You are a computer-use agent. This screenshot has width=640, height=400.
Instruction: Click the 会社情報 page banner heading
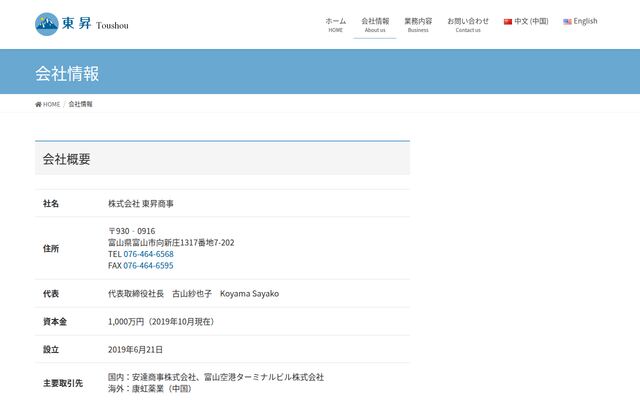tap(67, 74)
